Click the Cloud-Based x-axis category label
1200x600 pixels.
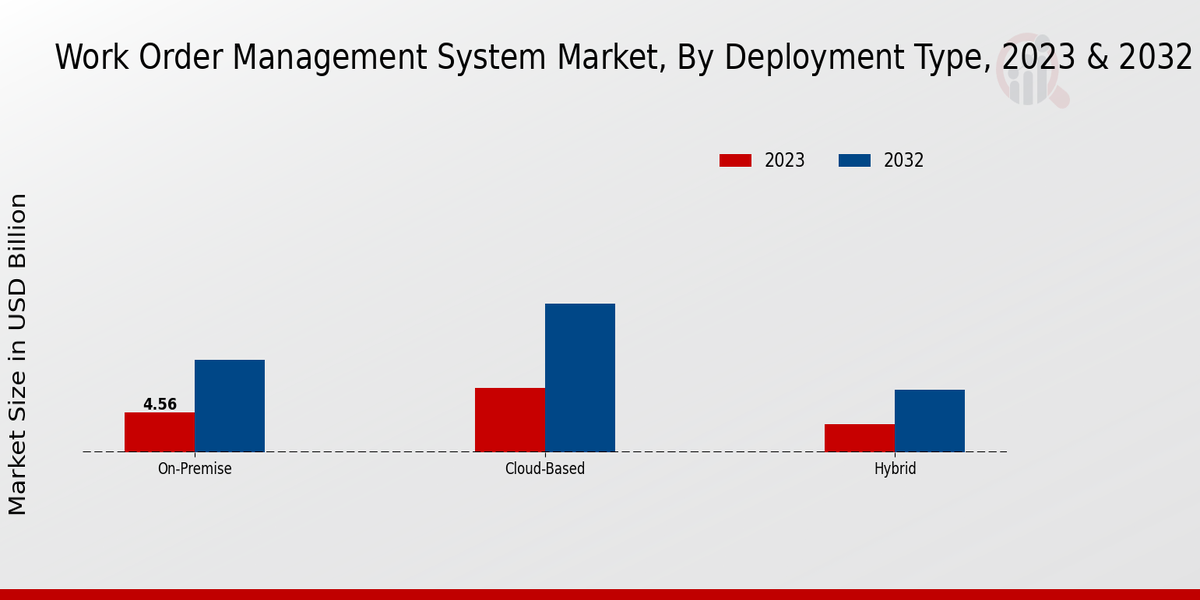coord(545,468)
